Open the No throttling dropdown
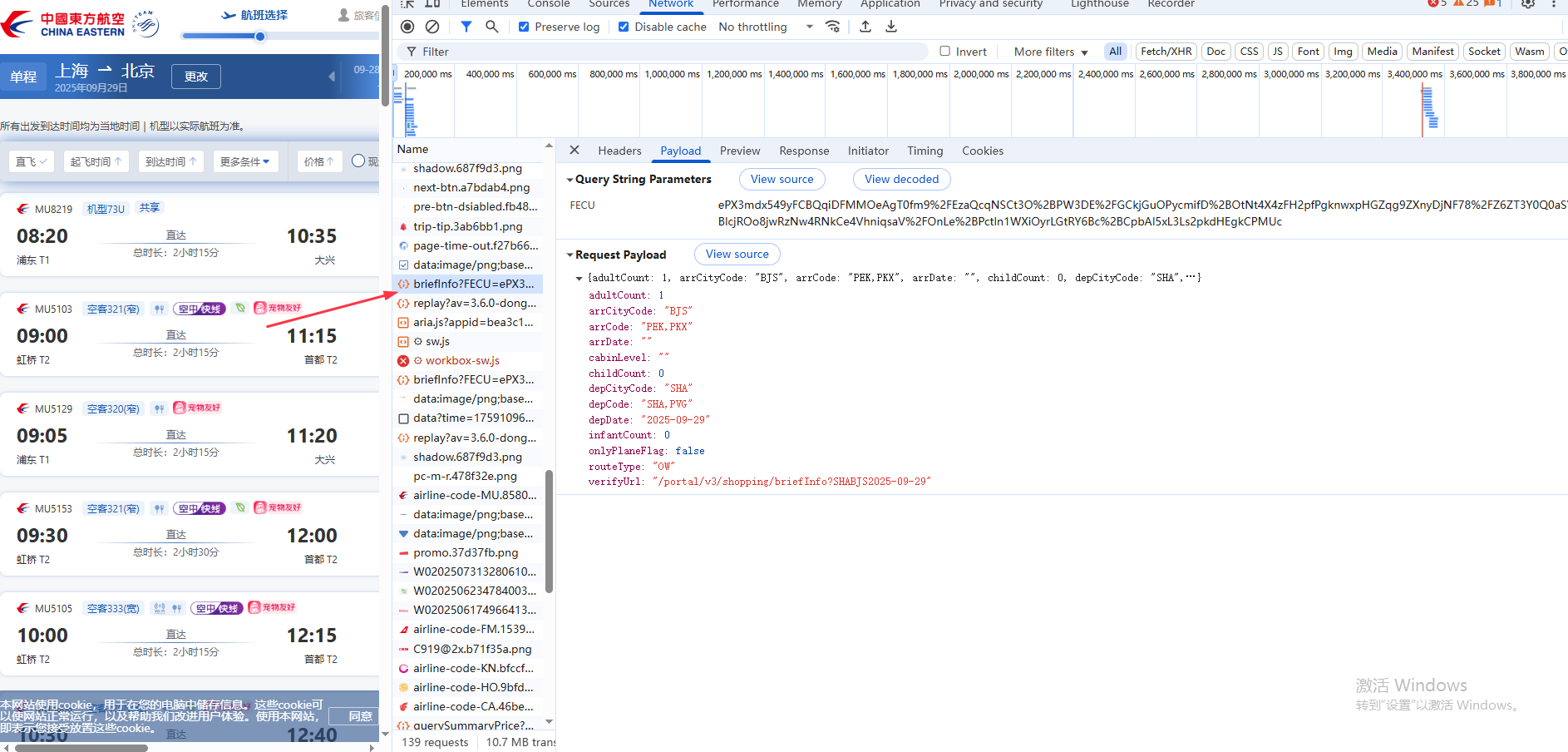Screen dimensions: 1568x752 point(766,27)
